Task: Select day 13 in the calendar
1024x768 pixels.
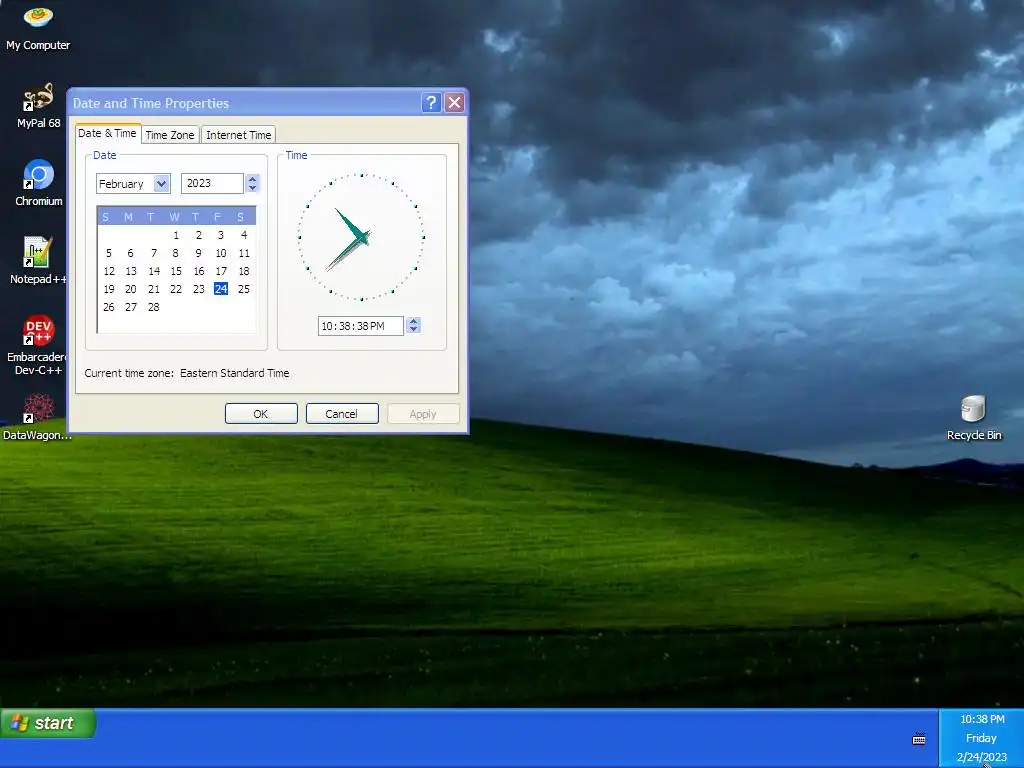Action: [131, 271]
